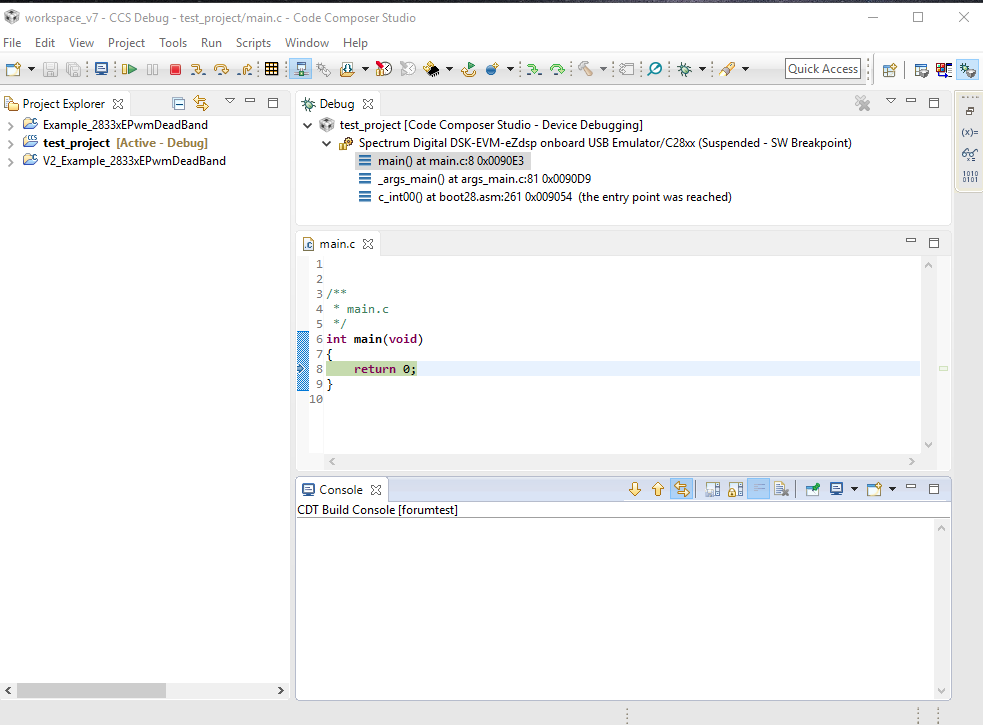Click the Console Show Next down-arrow icon
Screen dimensions: 983x725
pos(635,489)
